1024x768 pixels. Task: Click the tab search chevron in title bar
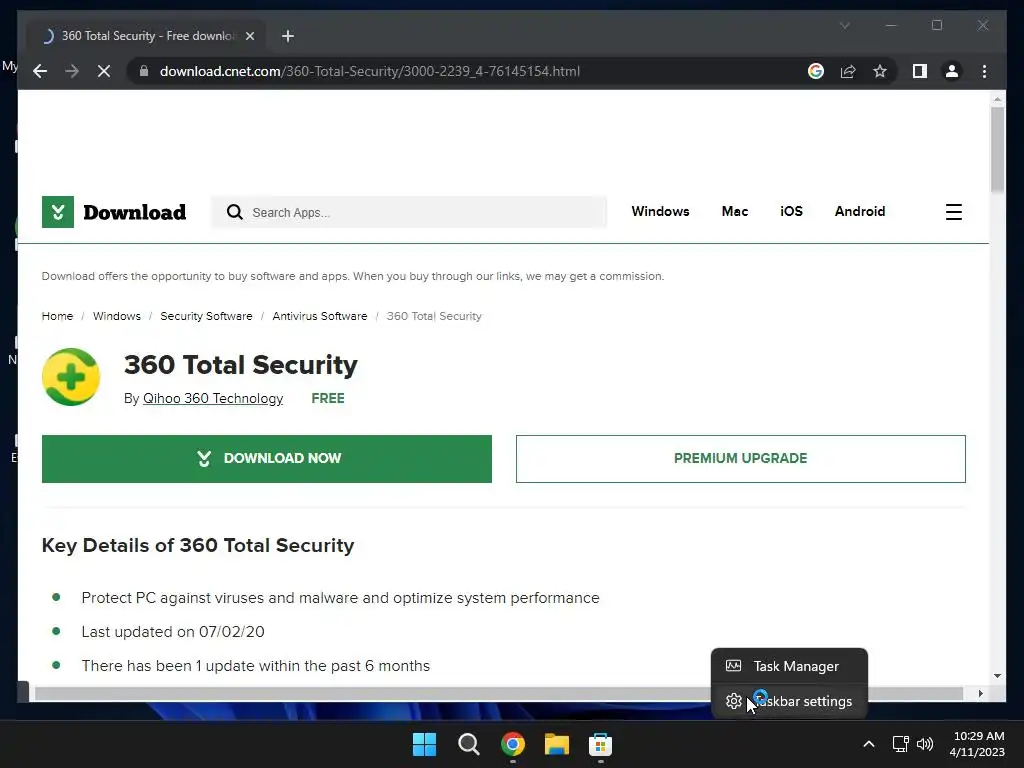click(x=844, y=25)
